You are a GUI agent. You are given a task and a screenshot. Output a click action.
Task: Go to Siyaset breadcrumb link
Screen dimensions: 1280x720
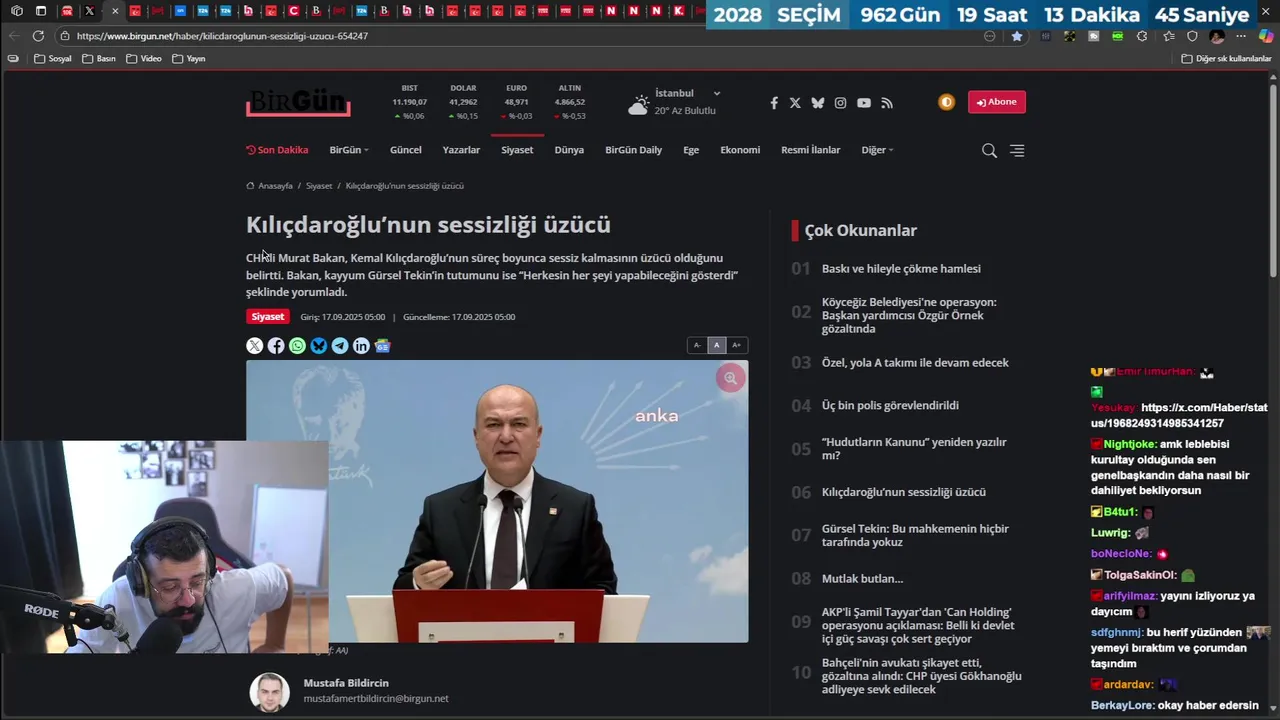[319, 186]
